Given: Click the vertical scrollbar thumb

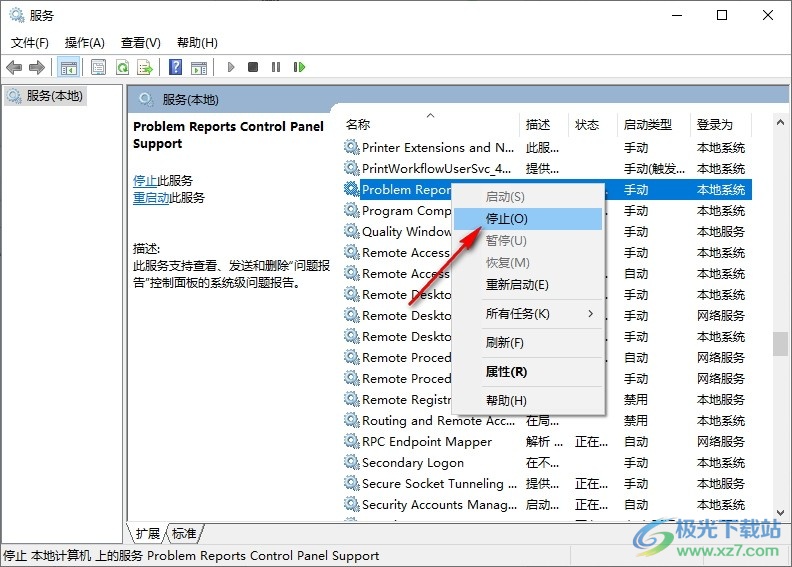Looking at the screenshot, I should point(780,344).
